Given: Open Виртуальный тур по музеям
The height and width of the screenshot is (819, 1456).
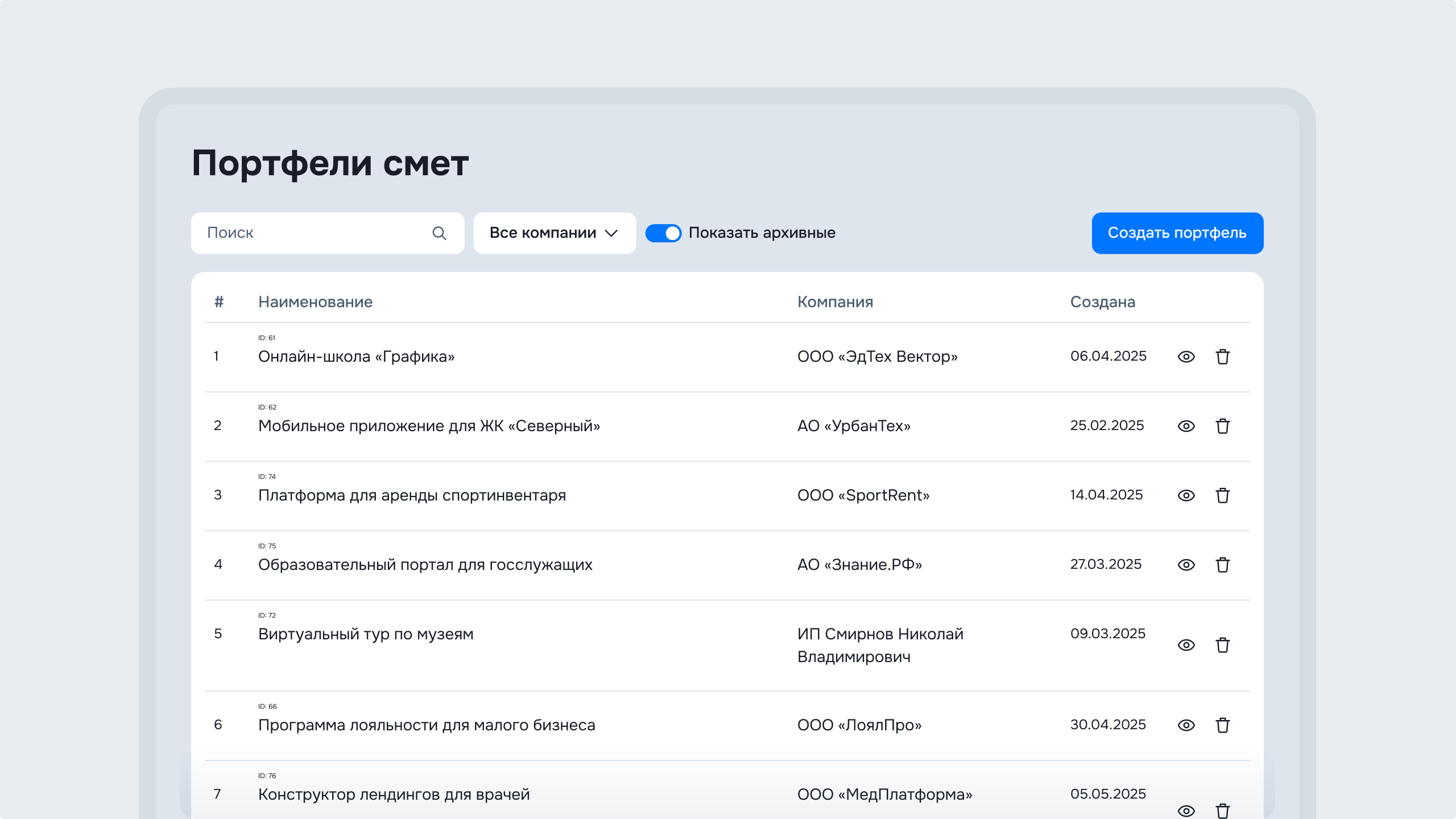Looking at the screenshot, I should click(366, 634).
